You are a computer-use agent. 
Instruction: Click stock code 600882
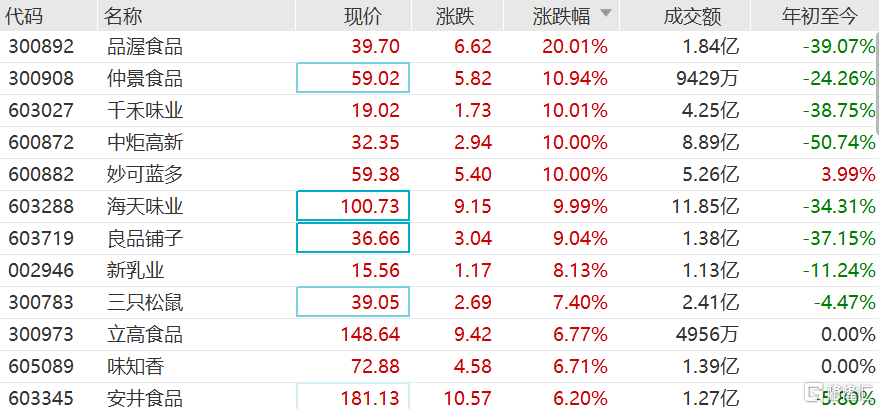41,175
